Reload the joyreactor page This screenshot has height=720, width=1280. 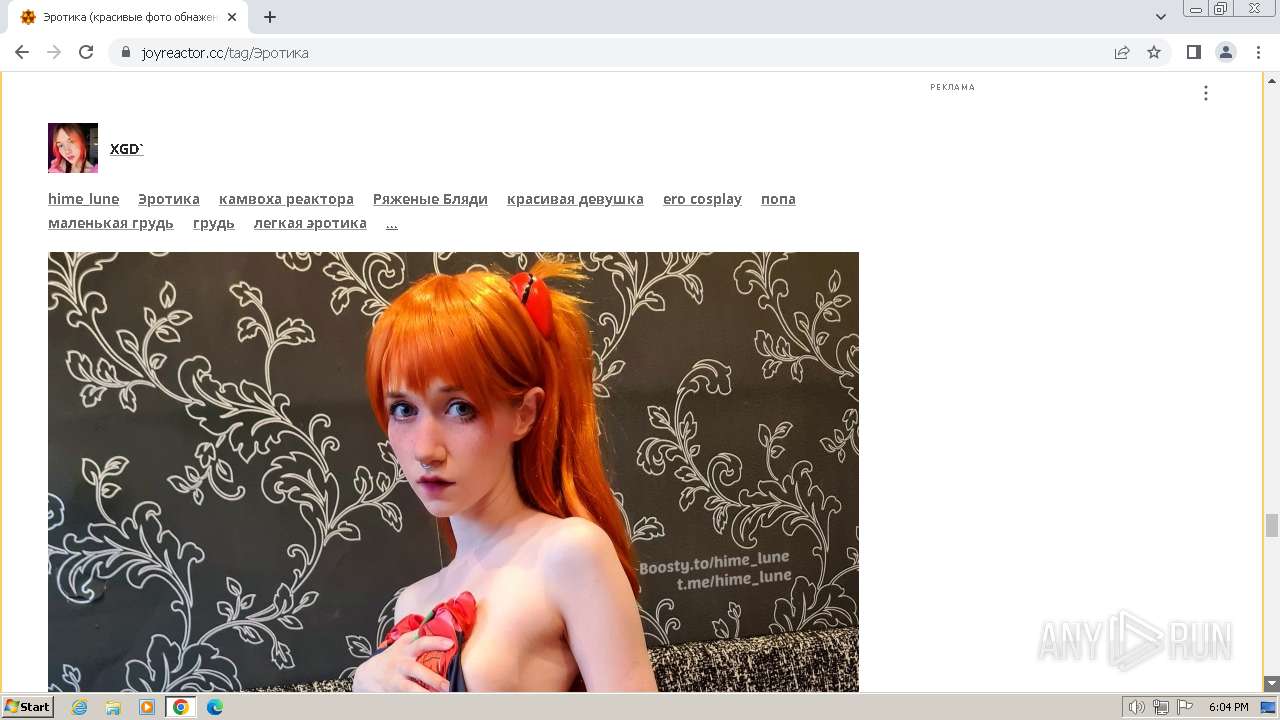[x=86, y=53]
